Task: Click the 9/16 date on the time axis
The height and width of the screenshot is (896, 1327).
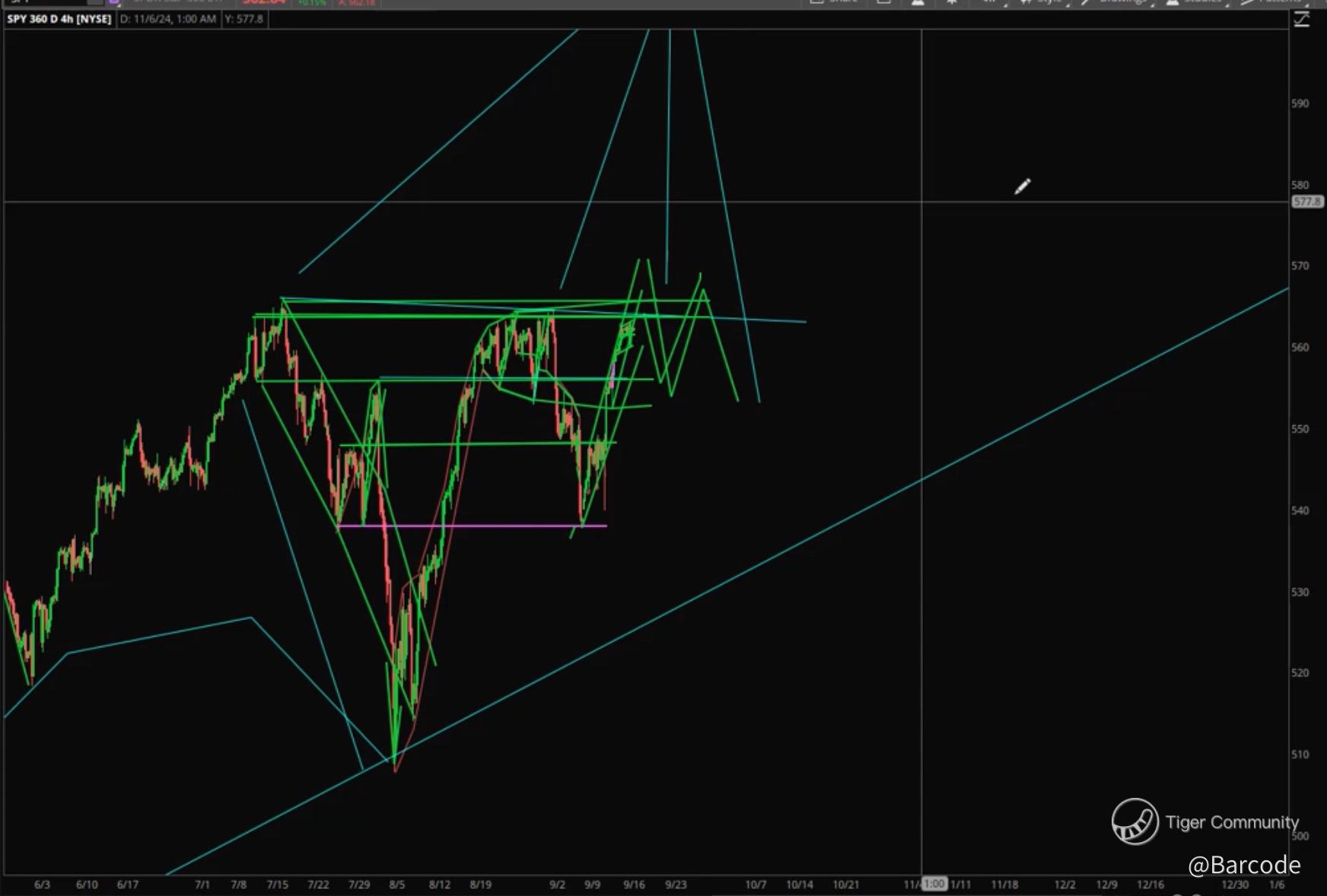Action: click(635, 885)
